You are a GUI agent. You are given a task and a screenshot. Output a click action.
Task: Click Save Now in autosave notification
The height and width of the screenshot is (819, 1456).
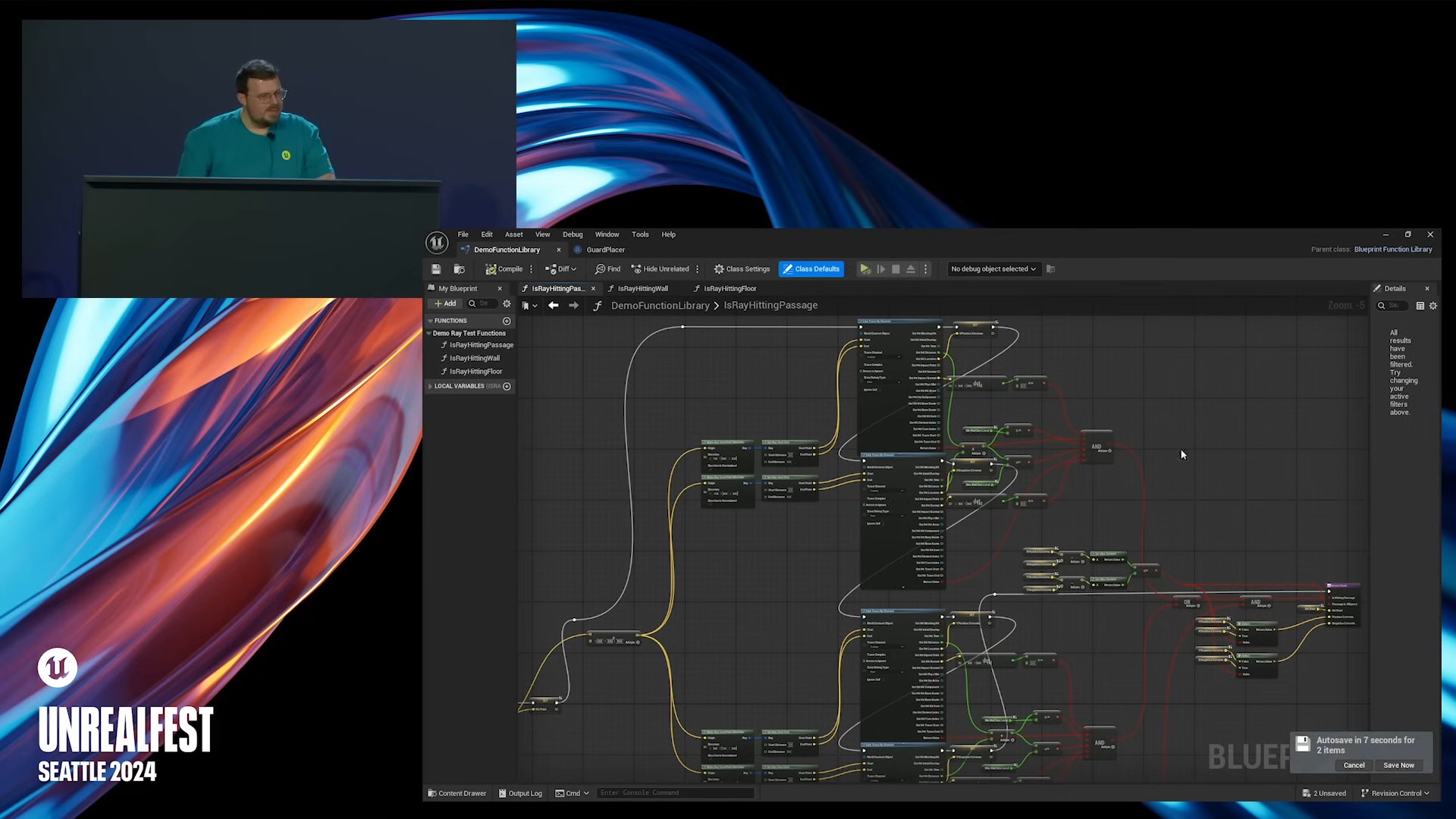coord(1398,765)
